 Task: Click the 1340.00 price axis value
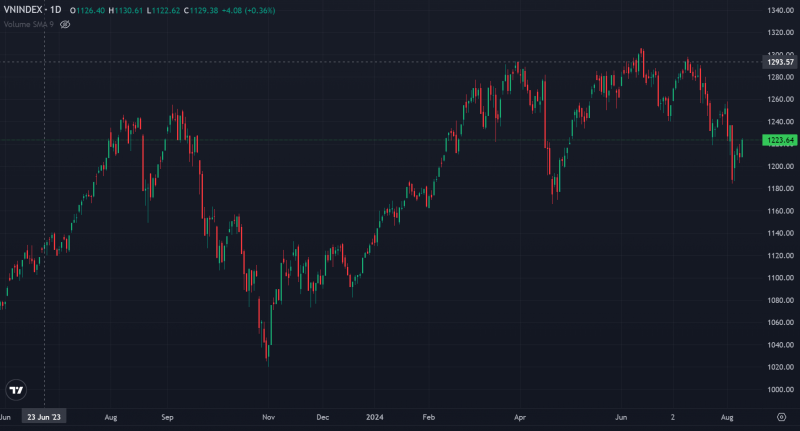point(781,10)
